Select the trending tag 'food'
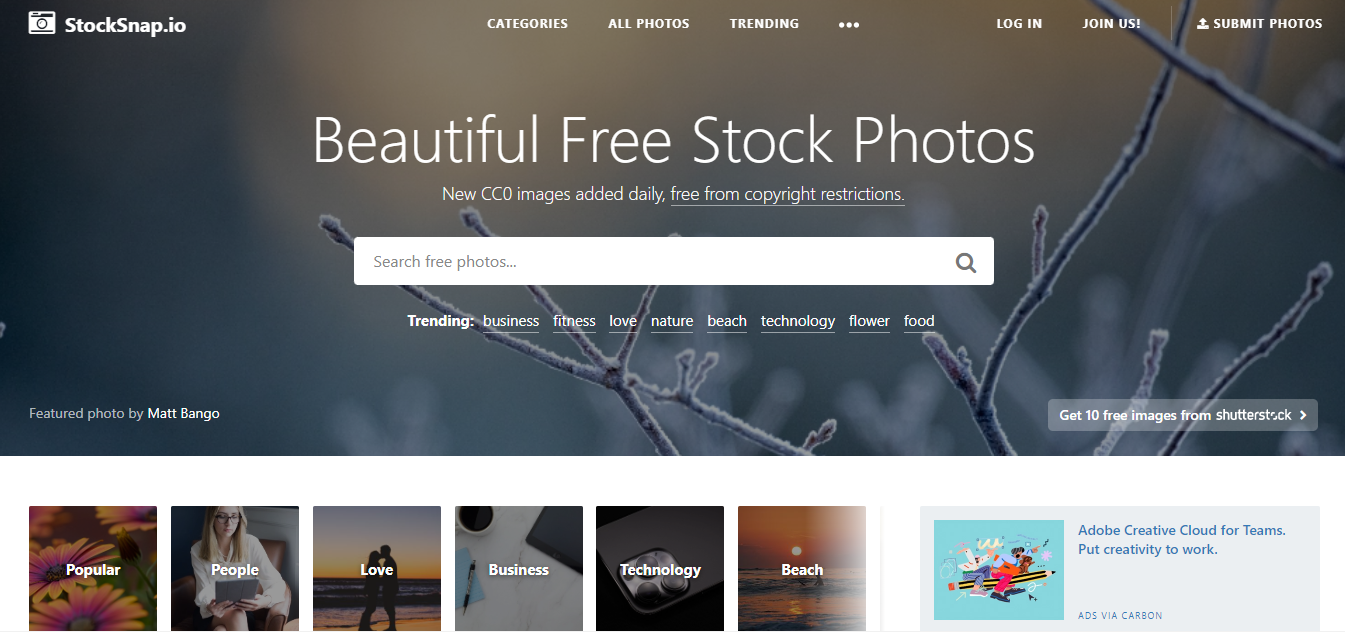Image resolution: width=1345 pixels, height=632 pixels. [x=919, y=321]
